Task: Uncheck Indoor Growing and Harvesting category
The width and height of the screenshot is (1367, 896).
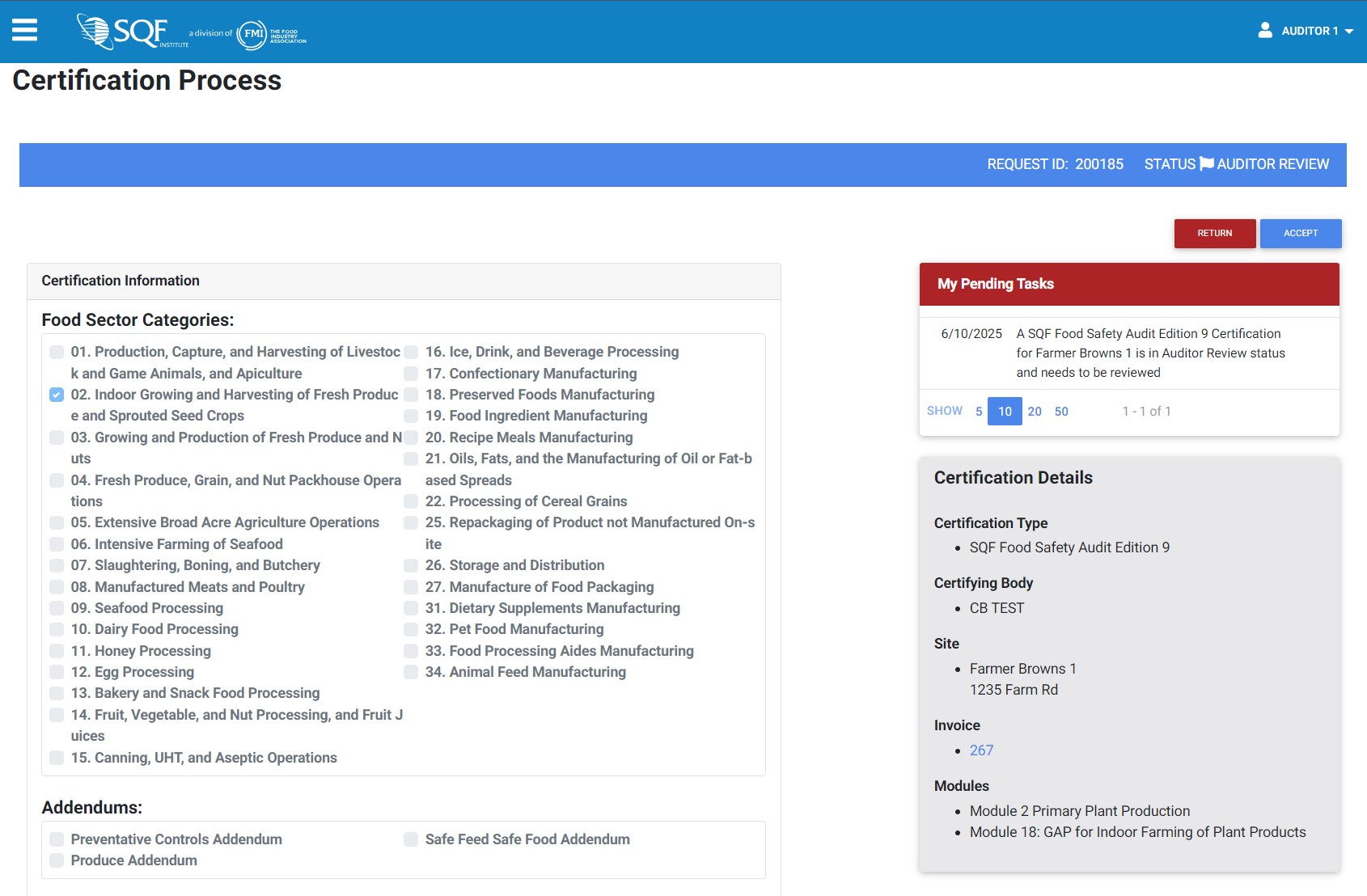Action: point(57,395)
